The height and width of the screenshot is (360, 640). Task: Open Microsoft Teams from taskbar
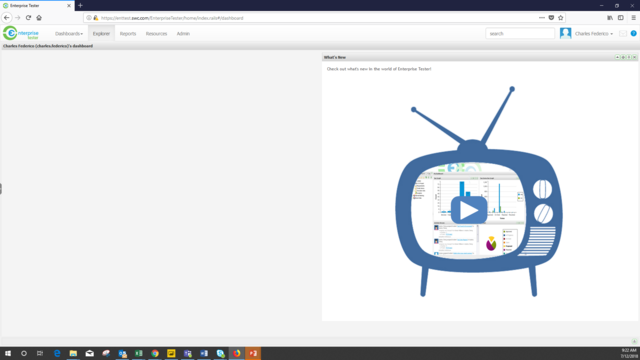(x=188, y=353)
